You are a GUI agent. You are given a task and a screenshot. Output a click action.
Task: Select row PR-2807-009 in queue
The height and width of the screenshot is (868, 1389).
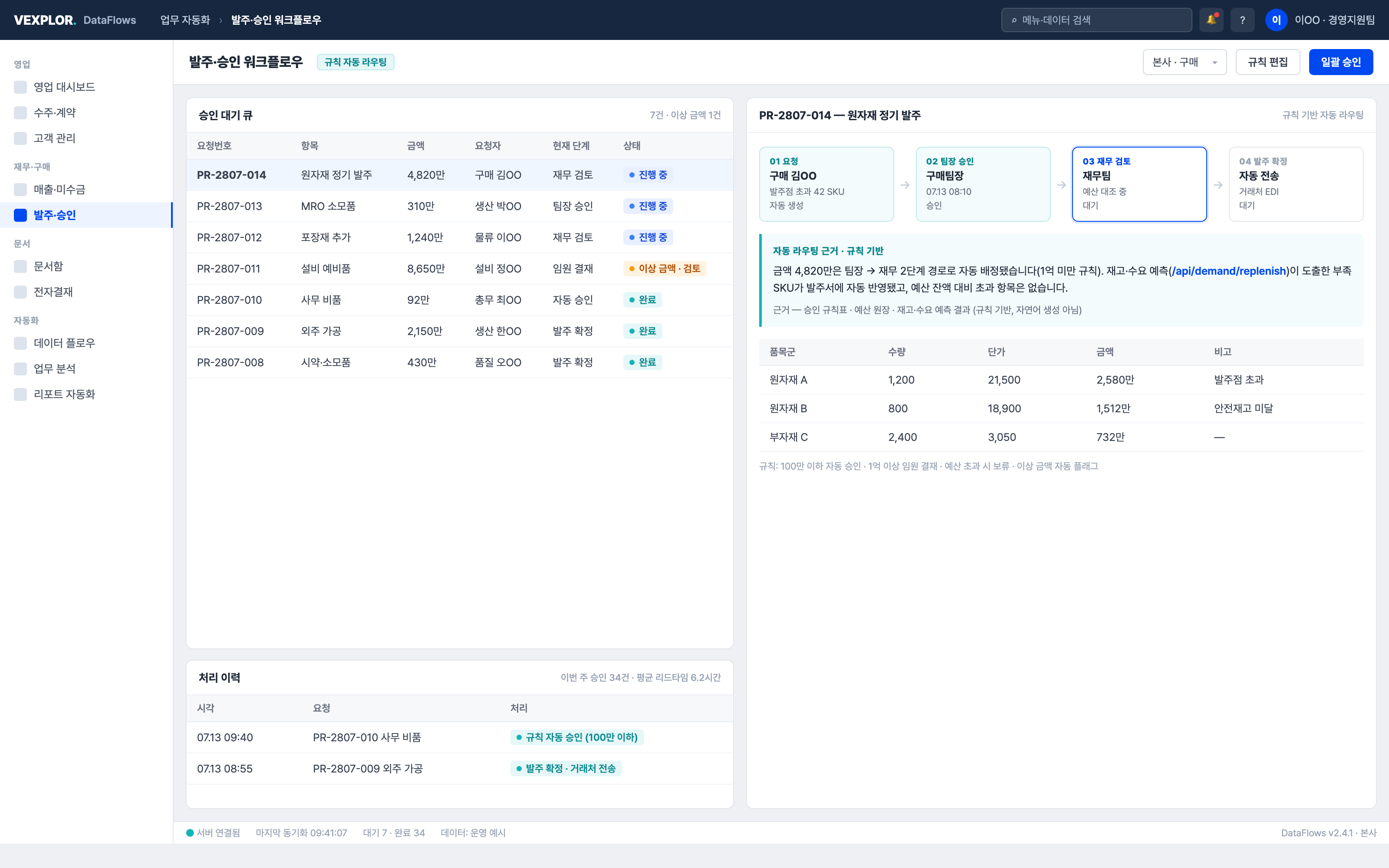click(460, 331)
